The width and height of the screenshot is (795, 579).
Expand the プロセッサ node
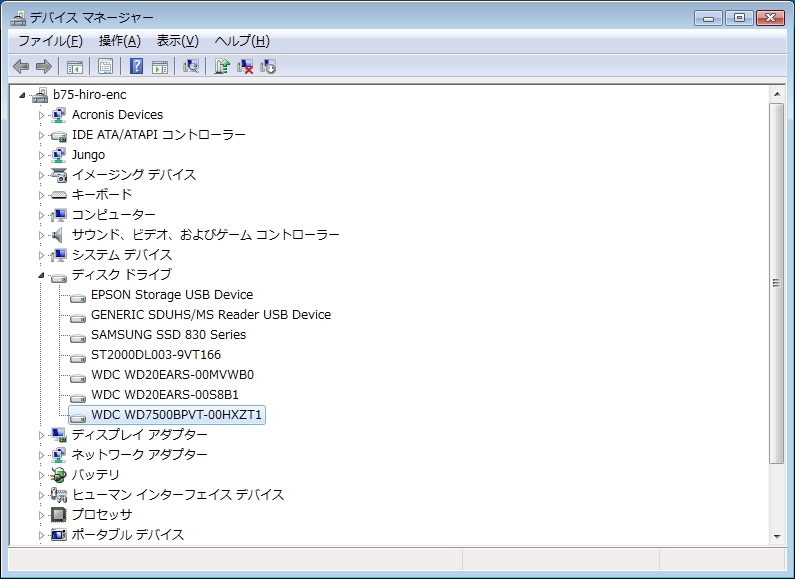tap(41, 515)
